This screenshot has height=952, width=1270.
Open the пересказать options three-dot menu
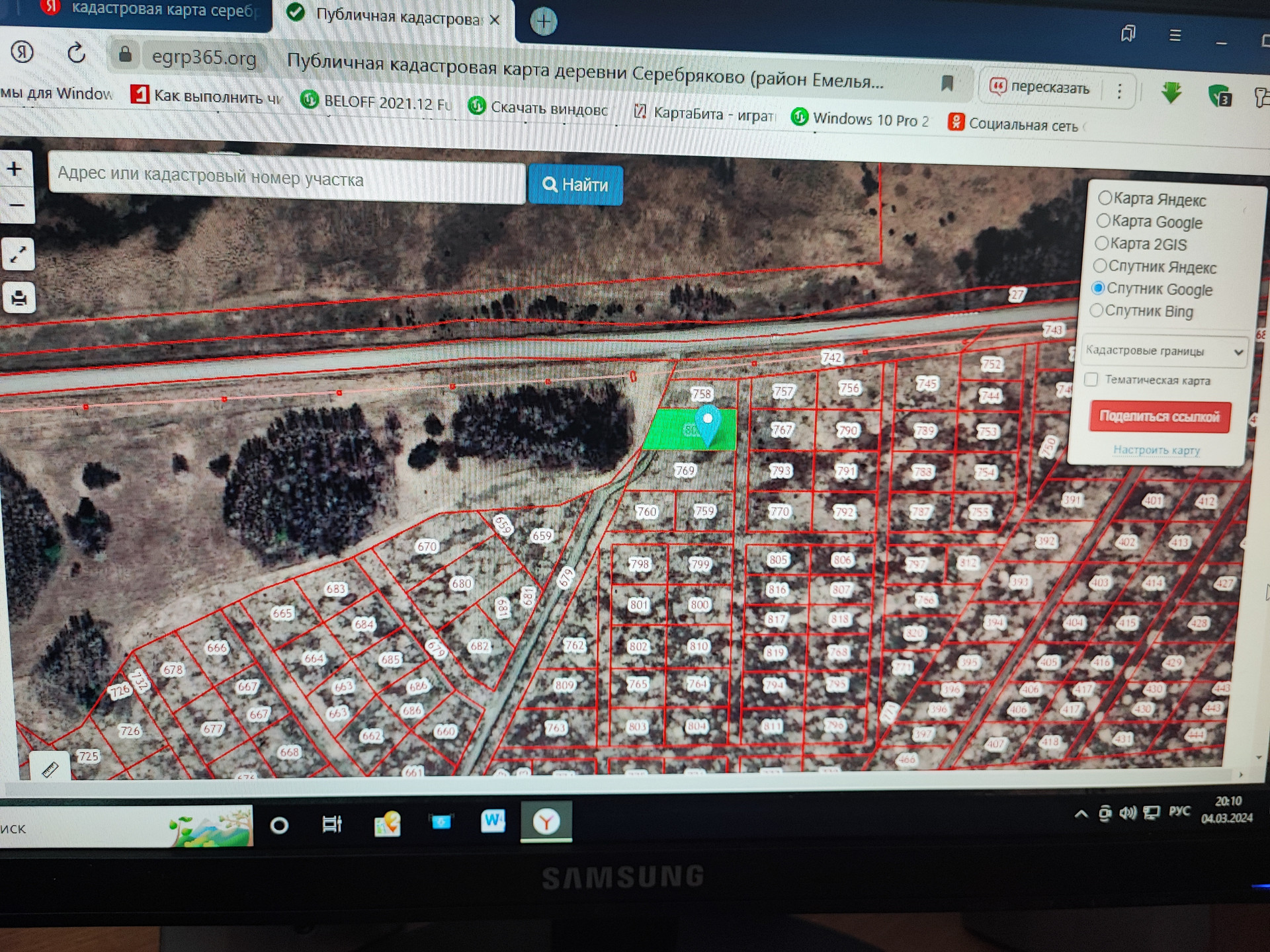click(1119, 91)
